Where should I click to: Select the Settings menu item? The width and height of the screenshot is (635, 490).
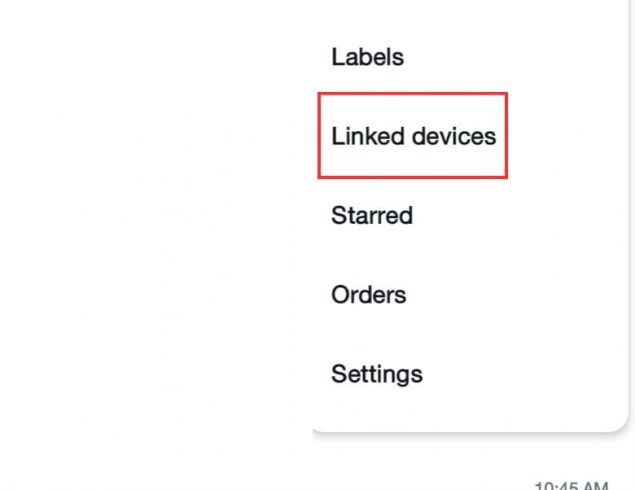(x=377, y=374)
